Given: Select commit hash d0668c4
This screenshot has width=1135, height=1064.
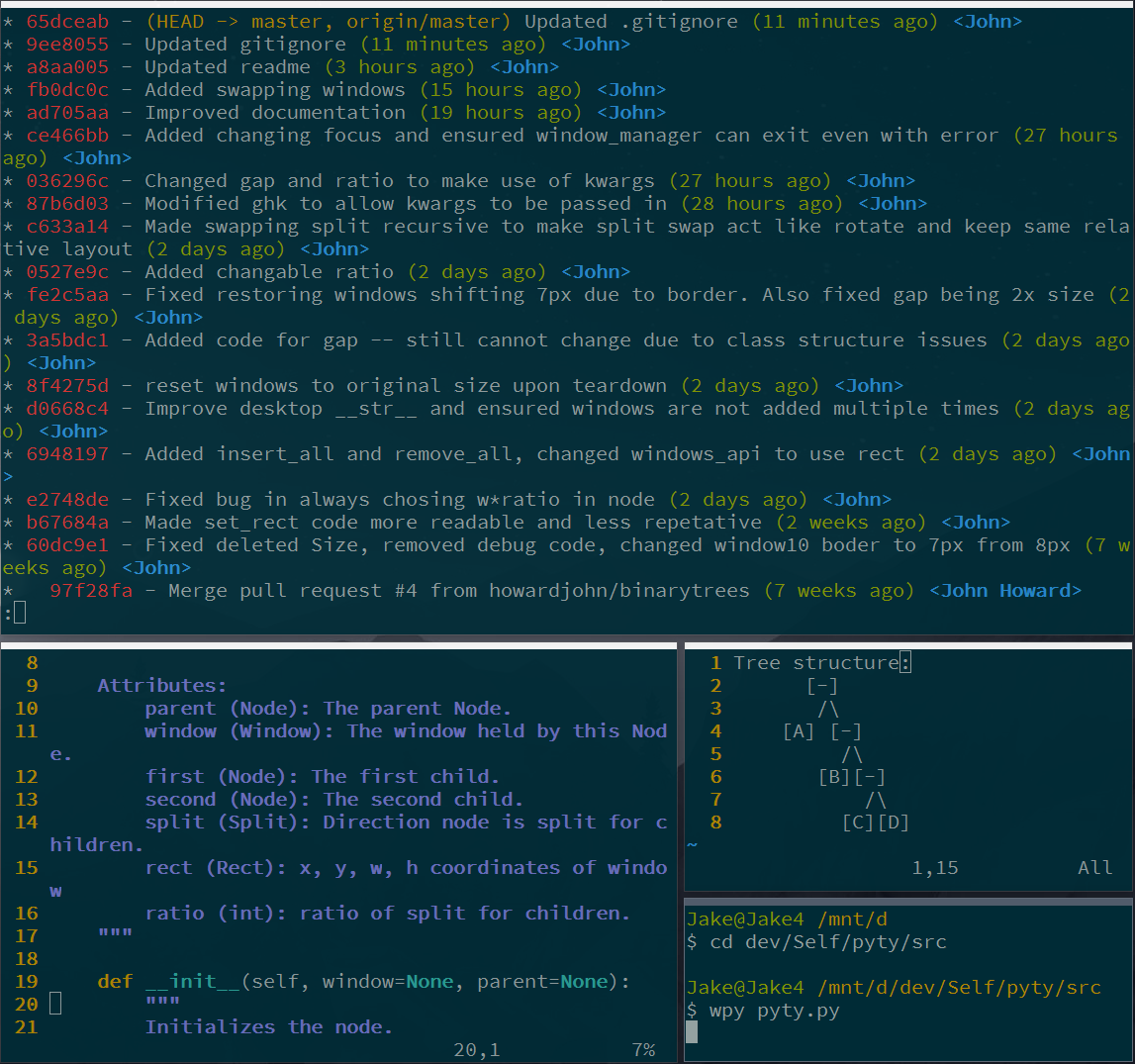Looking at the screenshot, I should pyautogui.click(x=67, y=408).
